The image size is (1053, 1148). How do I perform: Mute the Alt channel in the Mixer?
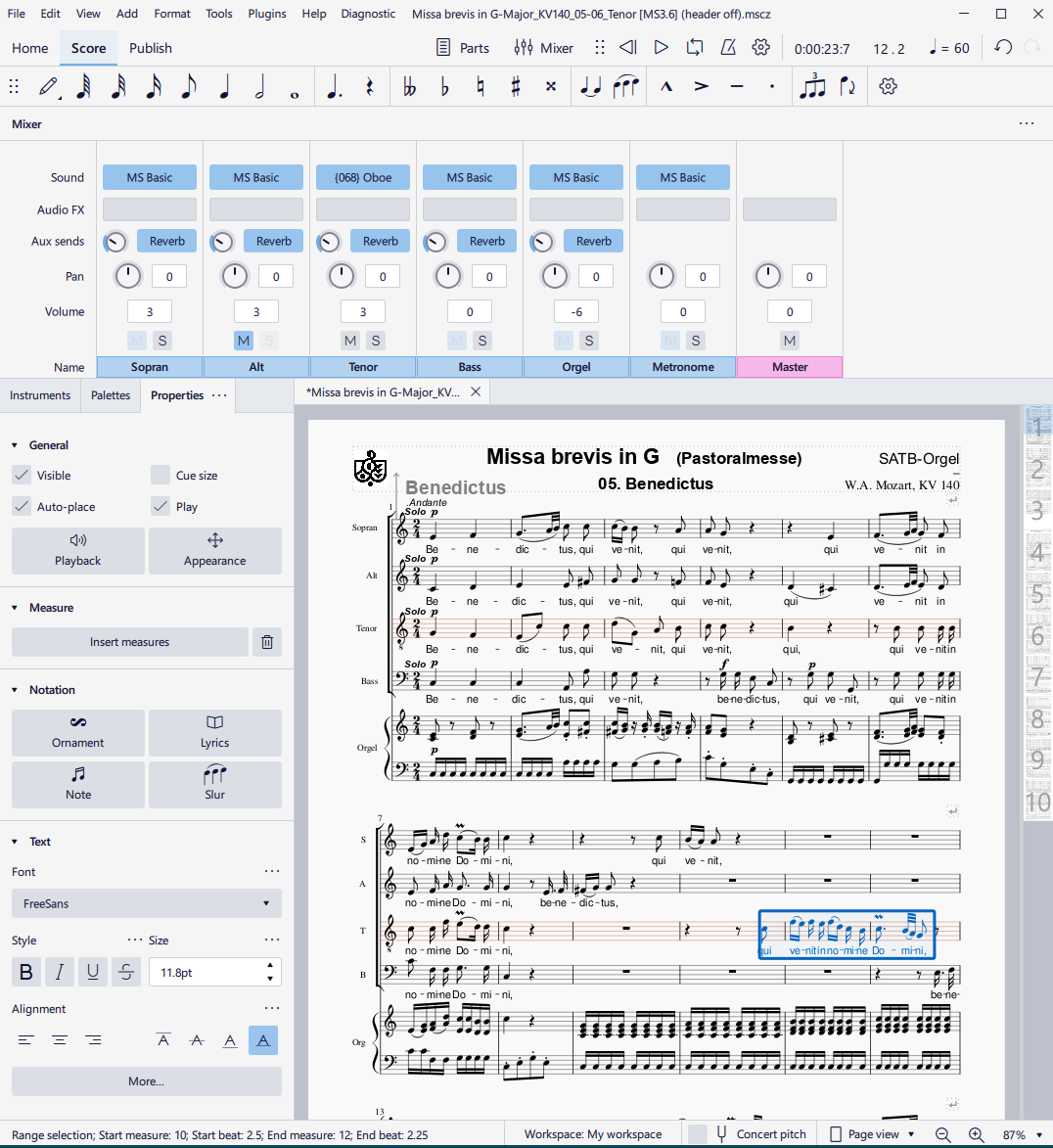243,341
